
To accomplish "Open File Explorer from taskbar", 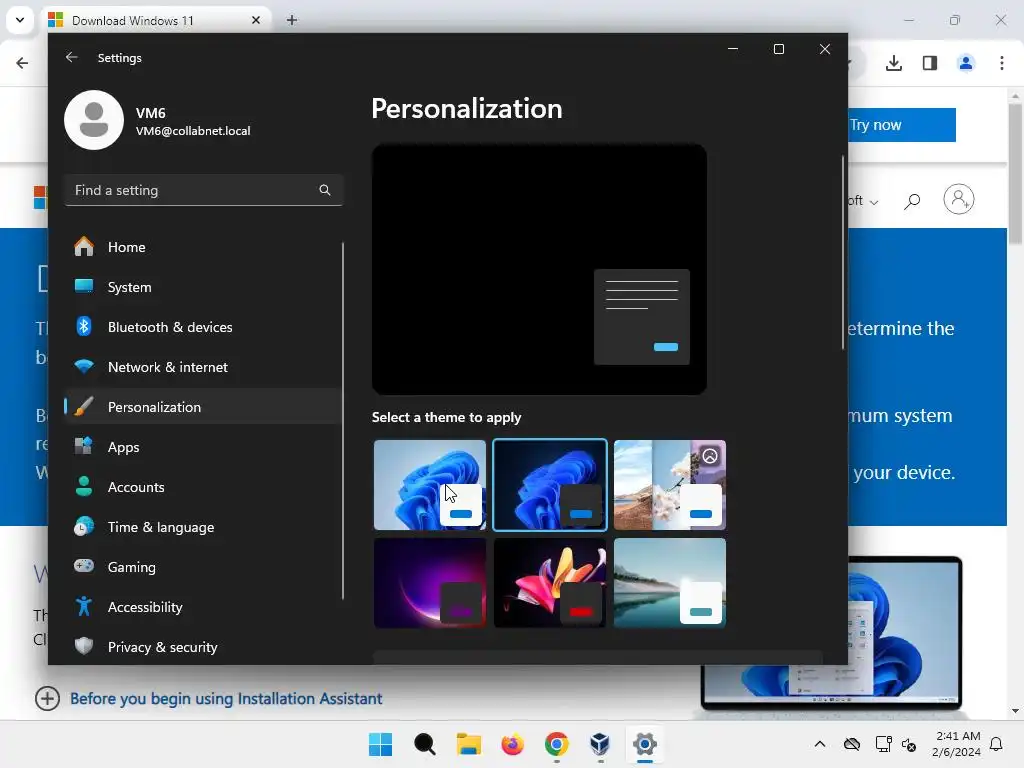I will point(469,744).
